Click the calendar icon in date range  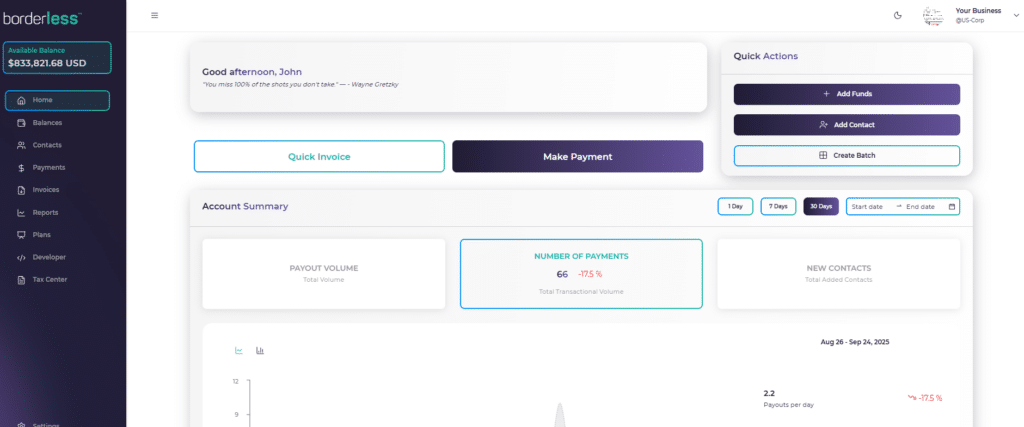pos(952,207)
